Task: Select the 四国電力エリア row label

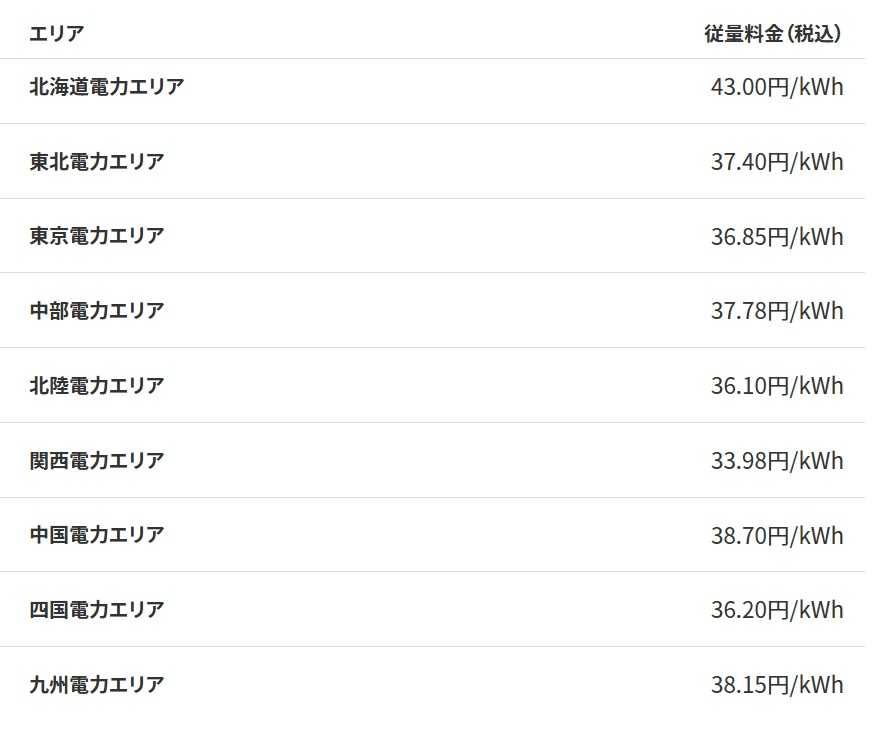Action: point(97,610)
